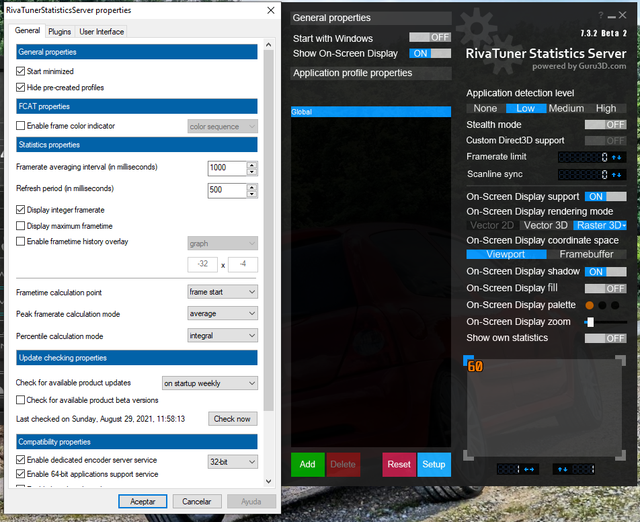Set detection level to None

point(485,109)
